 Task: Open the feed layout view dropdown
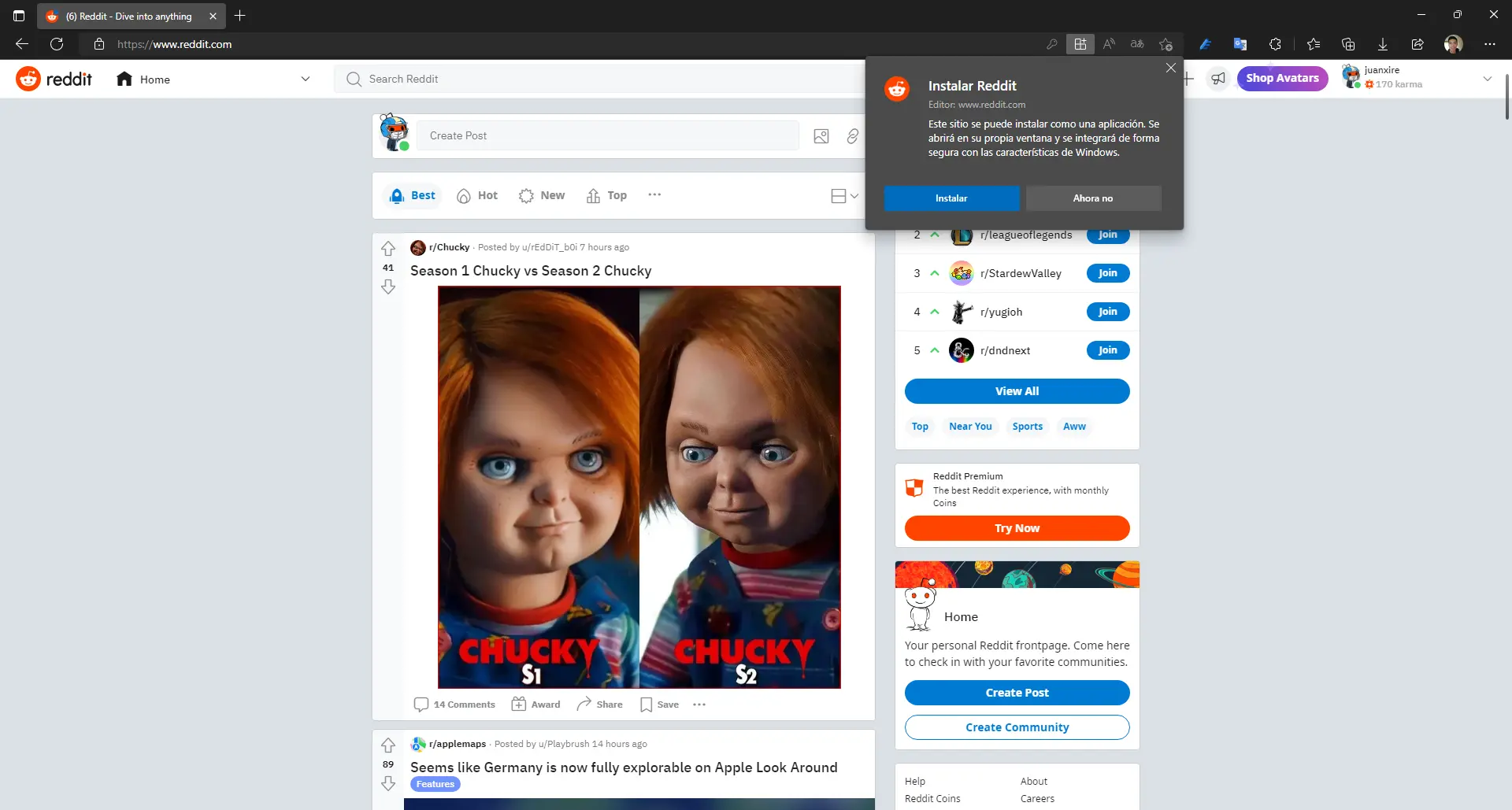(844, 196)
